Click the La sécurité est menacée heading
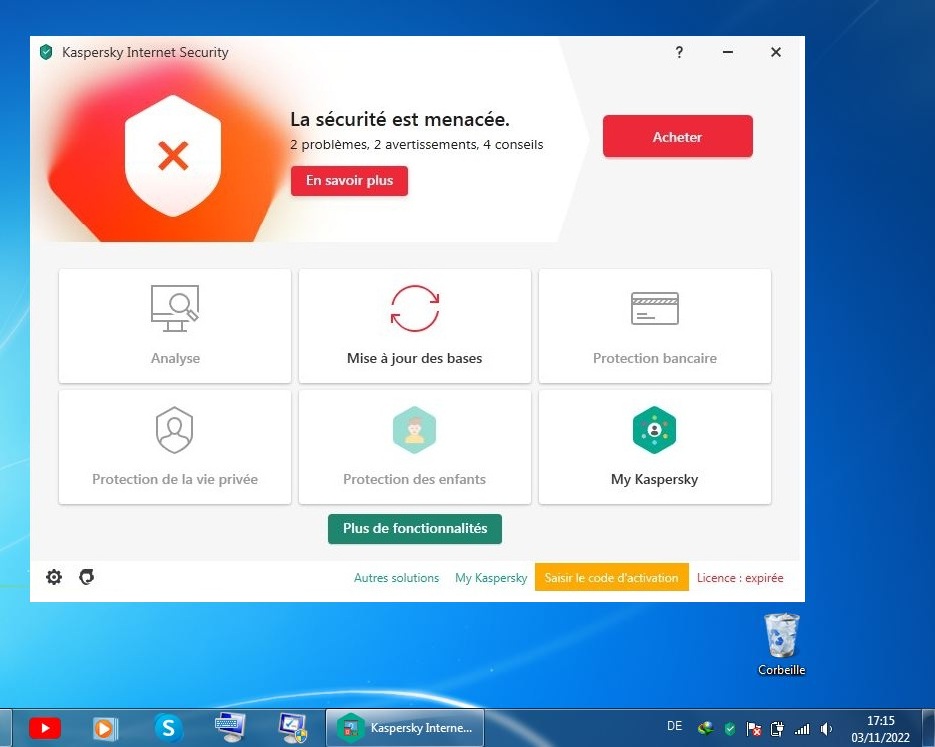Viewport: 935px width, 747px height. 400,119
